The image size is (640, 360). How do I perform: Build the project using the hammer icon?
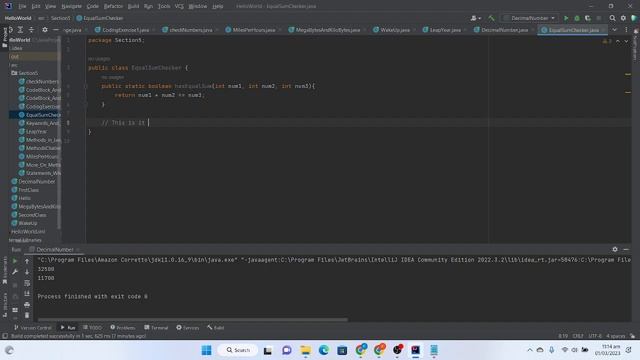491,18
